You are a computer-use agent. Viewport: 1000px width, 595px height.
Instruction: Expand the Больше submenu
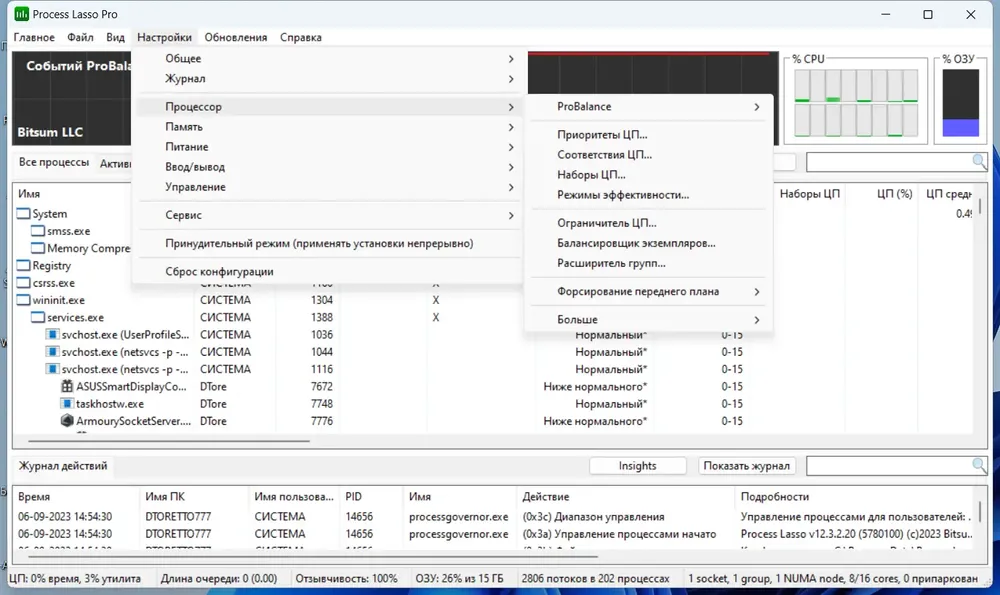click(649, 320)
